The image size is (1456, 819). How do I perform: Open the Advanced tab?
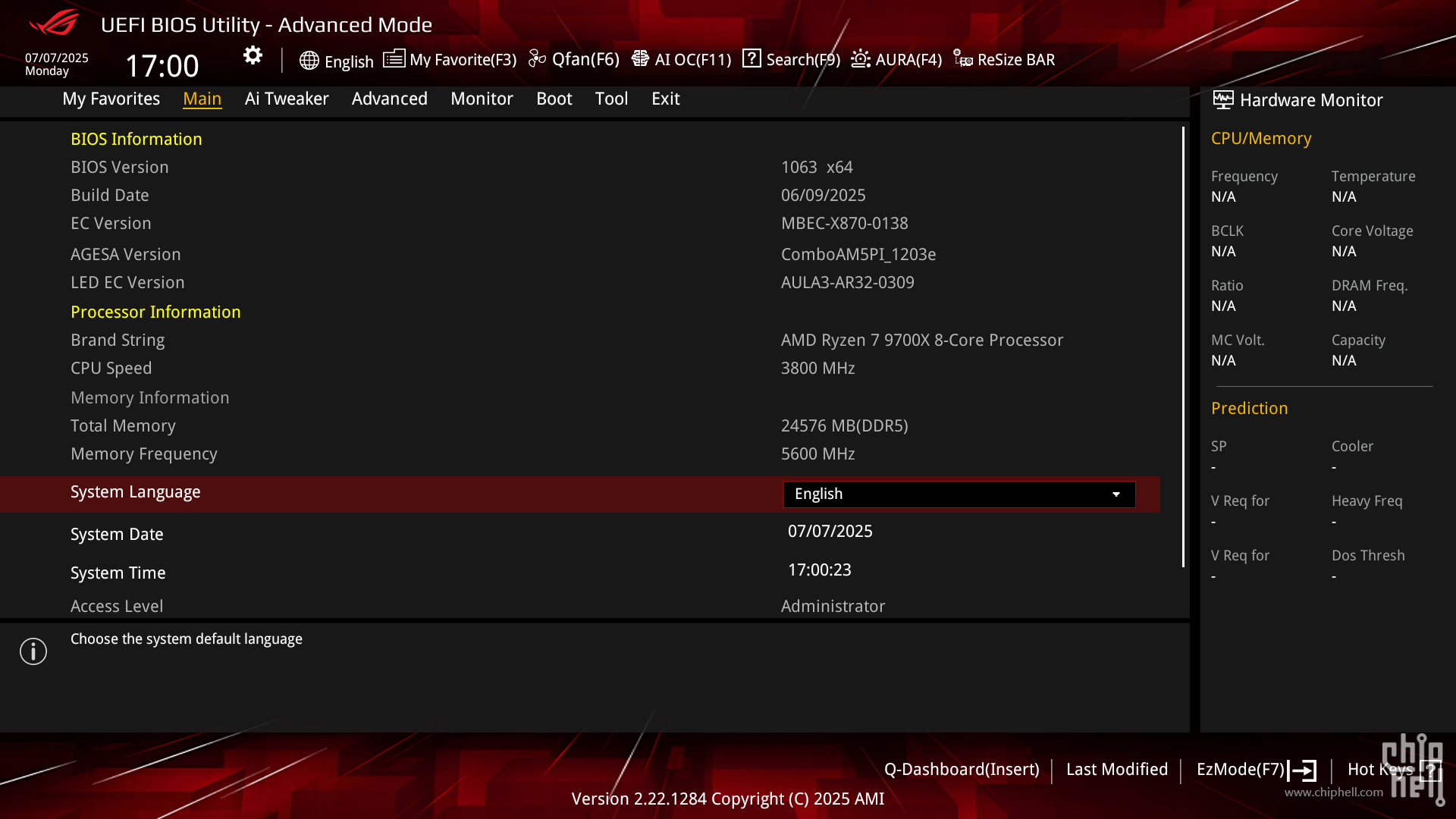point(389,99)
